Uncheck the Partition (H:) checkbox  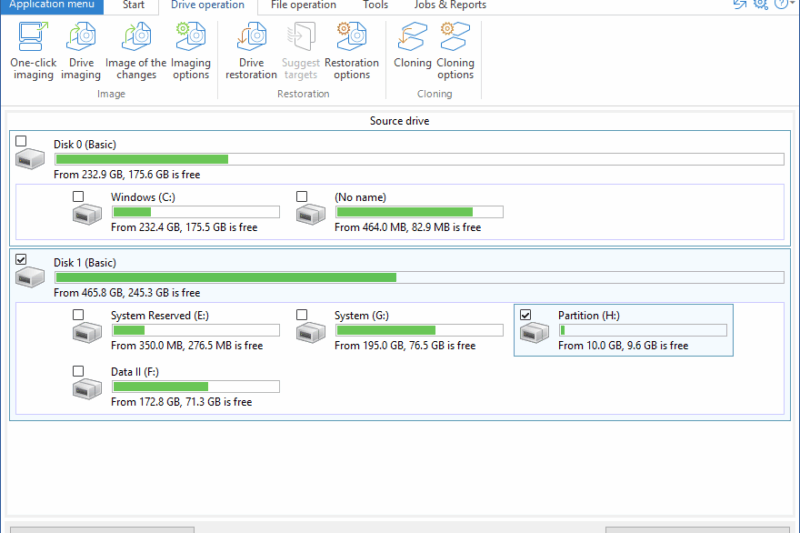pos(526,315)
